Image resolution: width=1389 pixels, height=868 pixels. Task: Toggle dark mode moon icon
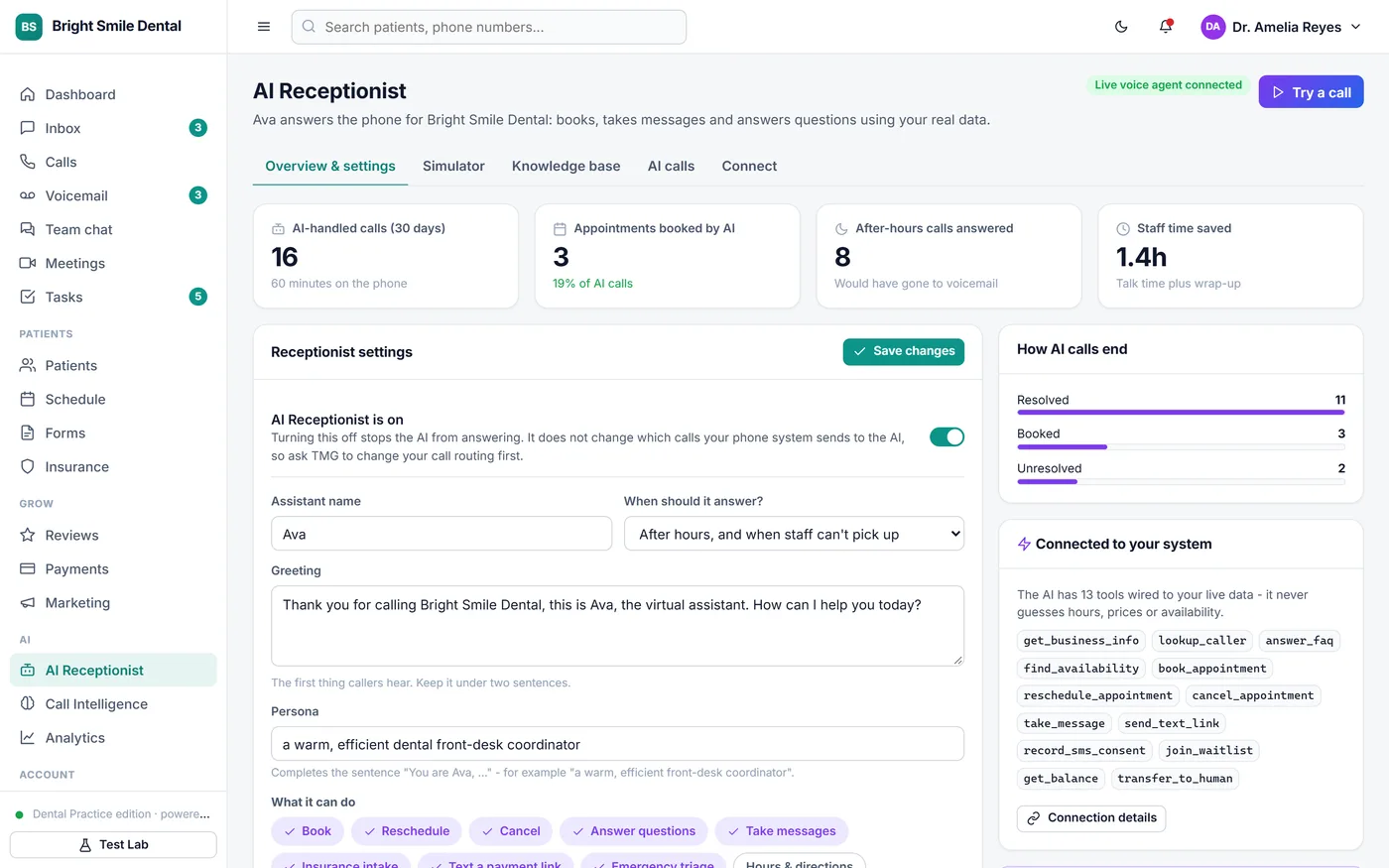pos(1121,27)
